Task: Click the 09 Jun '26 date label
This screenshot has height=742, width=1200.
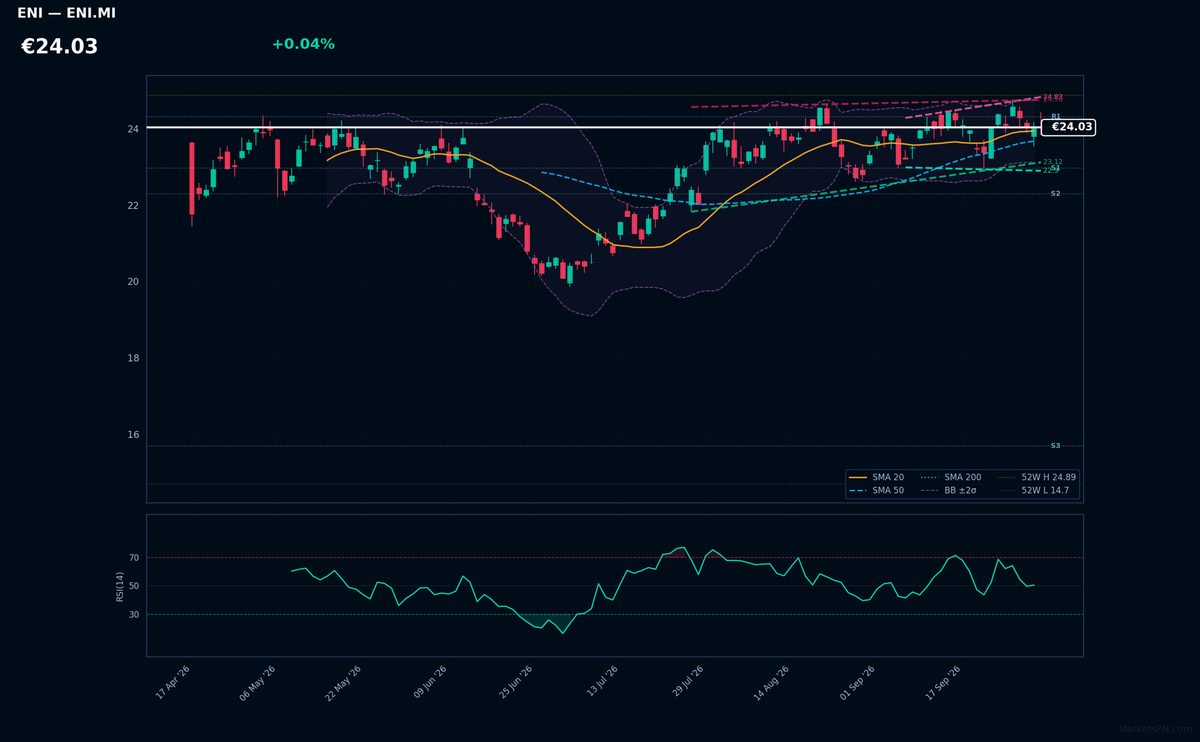Action: [432, 683]
